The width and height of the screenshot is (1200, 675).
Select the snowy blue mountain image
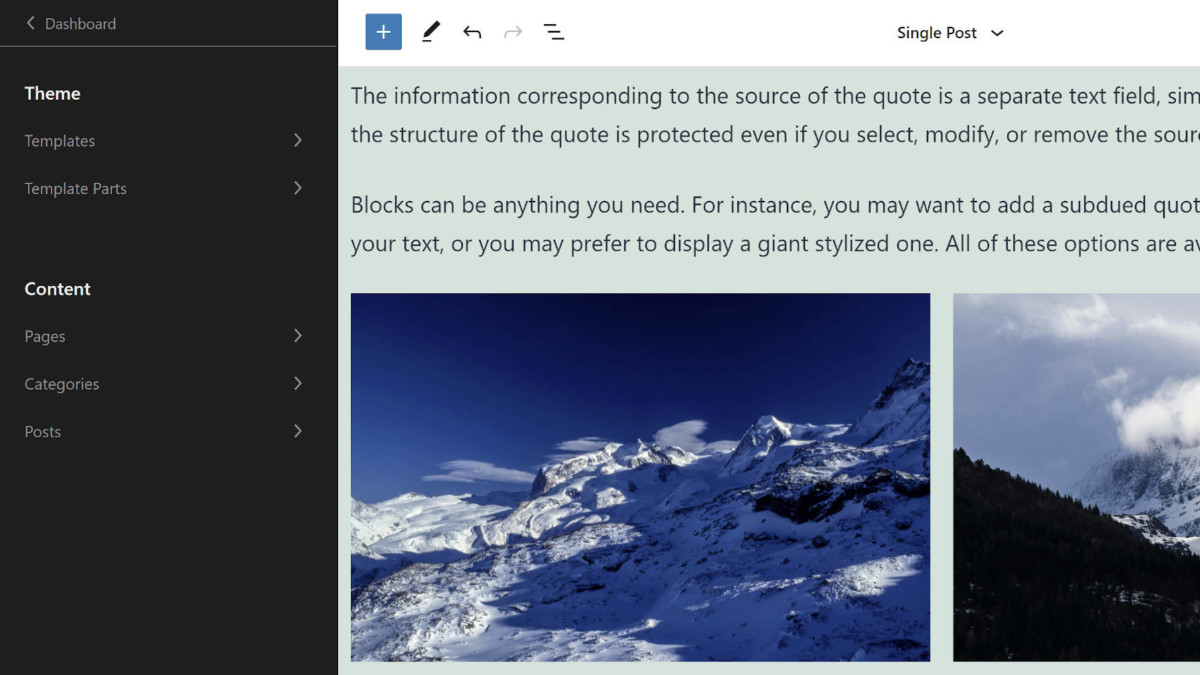click(640, 477)
